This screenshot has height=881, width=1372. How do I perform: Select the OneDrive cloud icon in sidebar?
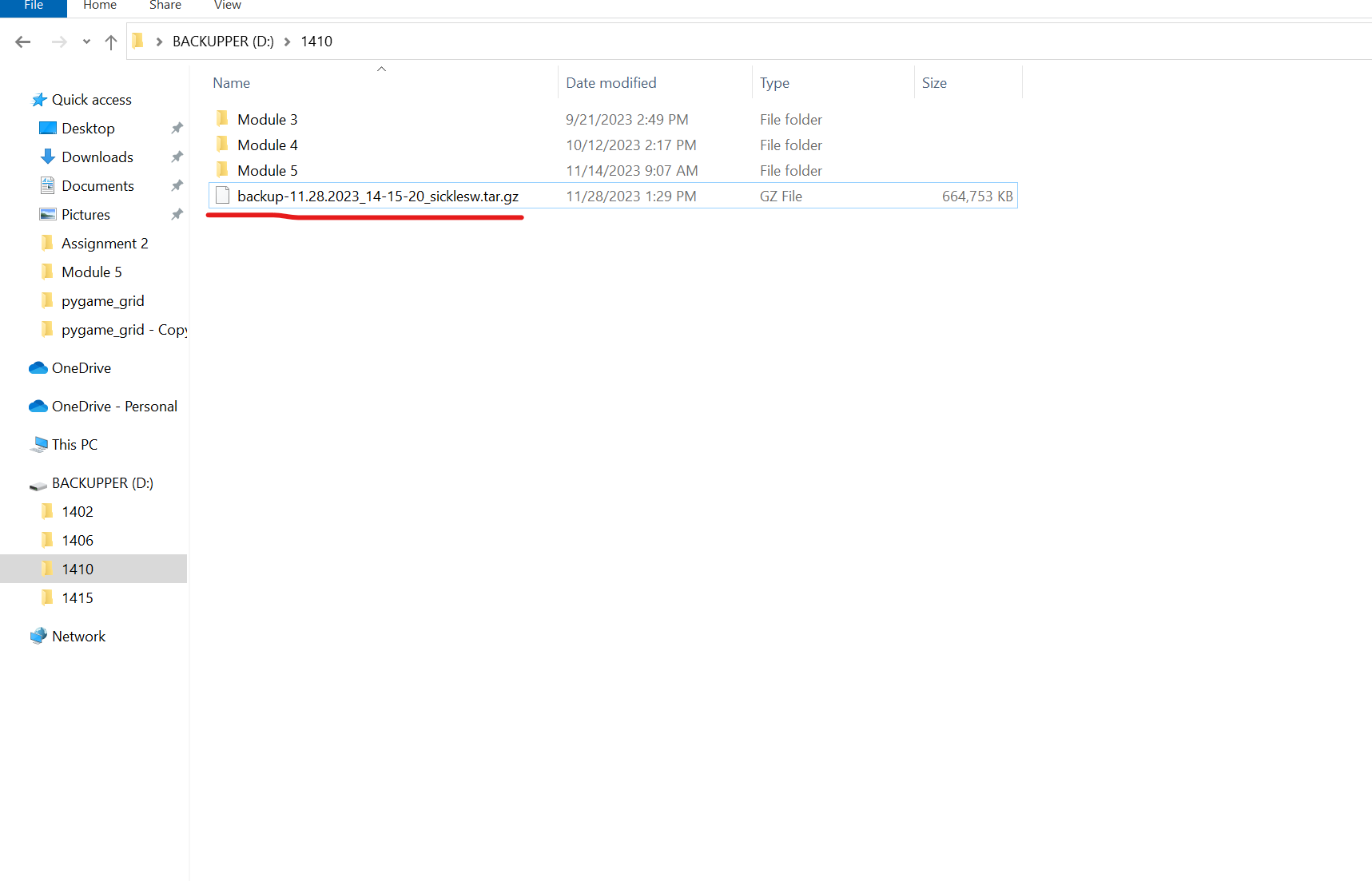pos(38,367)
